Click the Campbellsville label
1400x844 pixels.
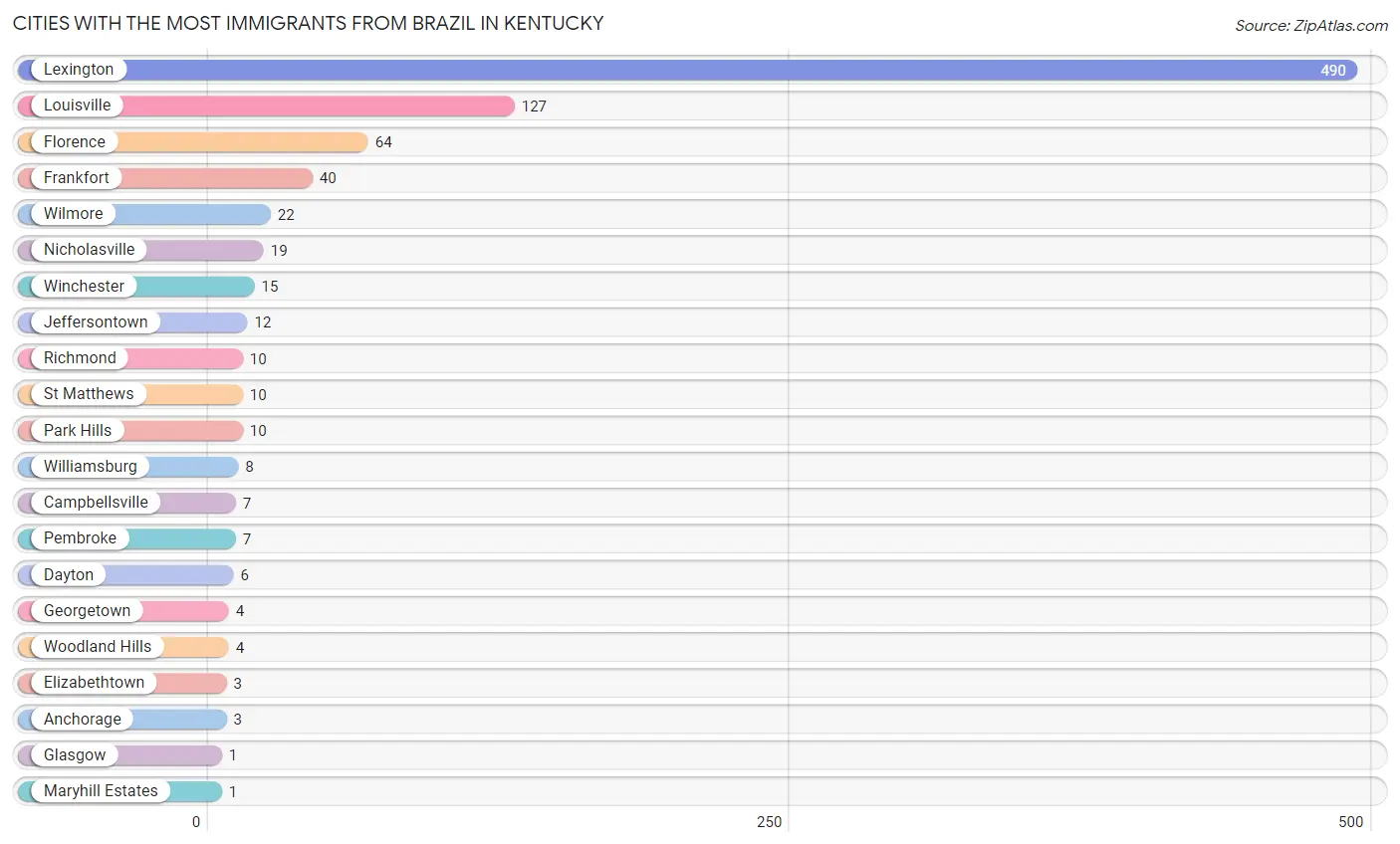(96, 503)
